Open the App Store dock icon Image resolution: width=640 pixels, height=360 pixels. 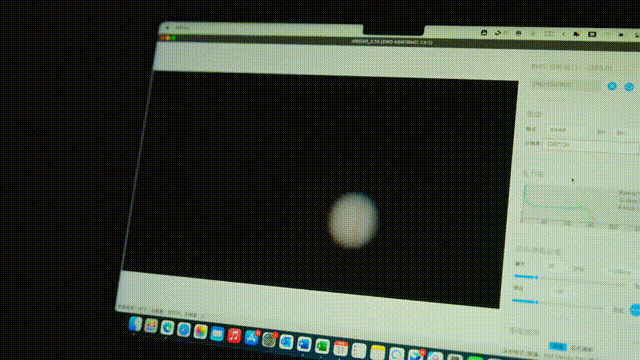coord(251,338)
